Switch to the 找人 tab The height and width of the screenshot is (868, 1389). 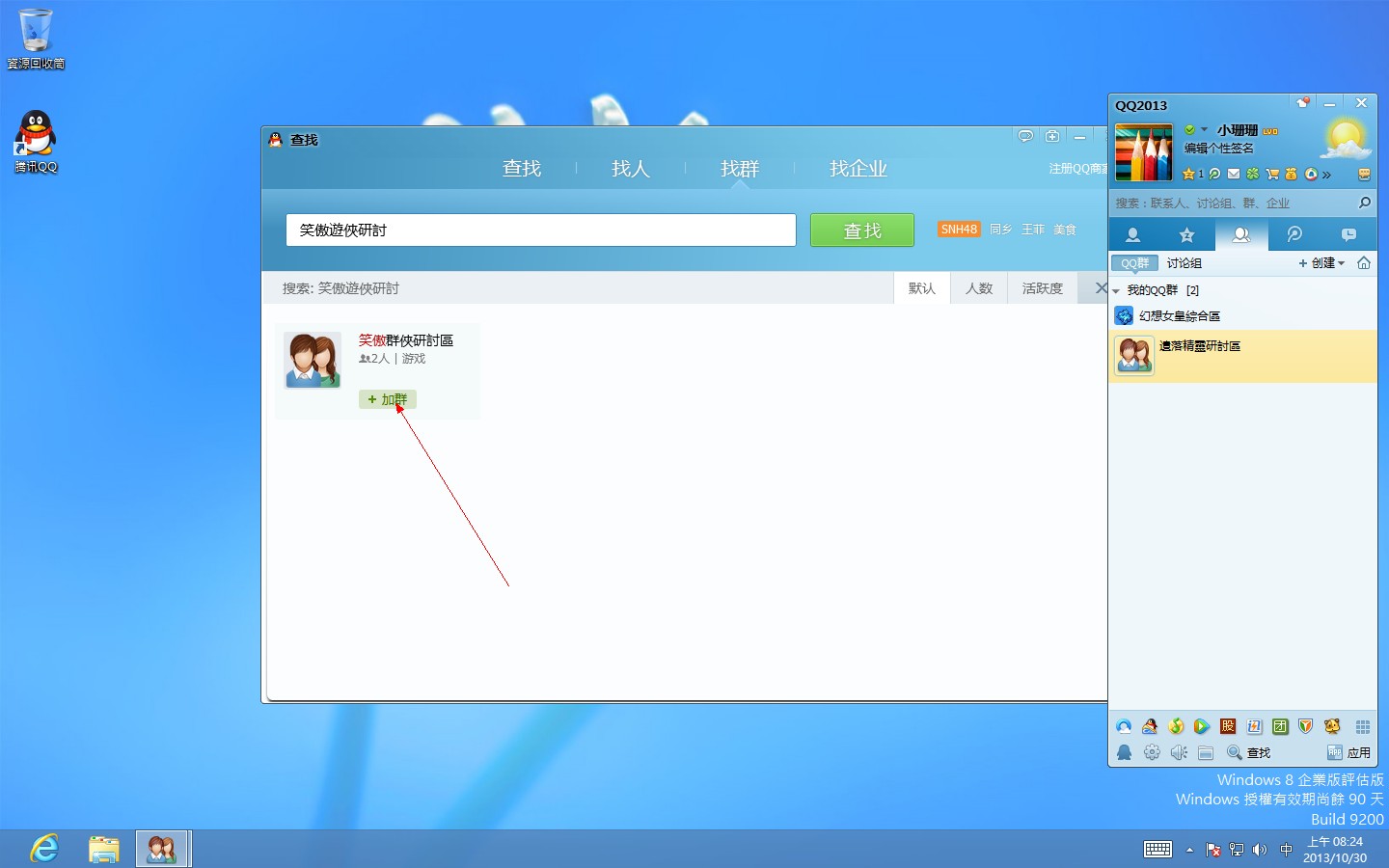pos(631,169)
